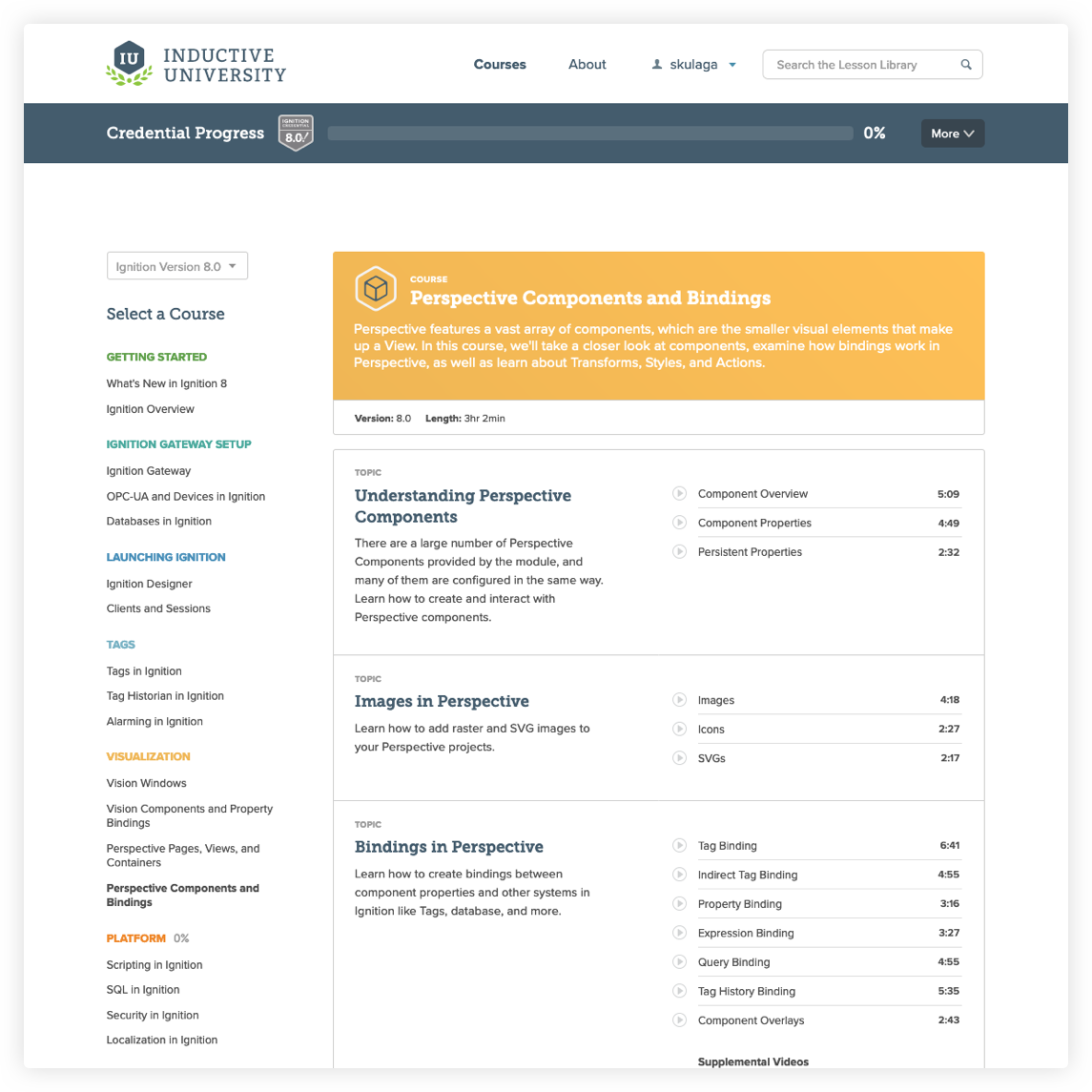Screen dimensions: 1092x1092
Task: Click the Understanding Perspective Components topic title
Action: pos(463,506)
